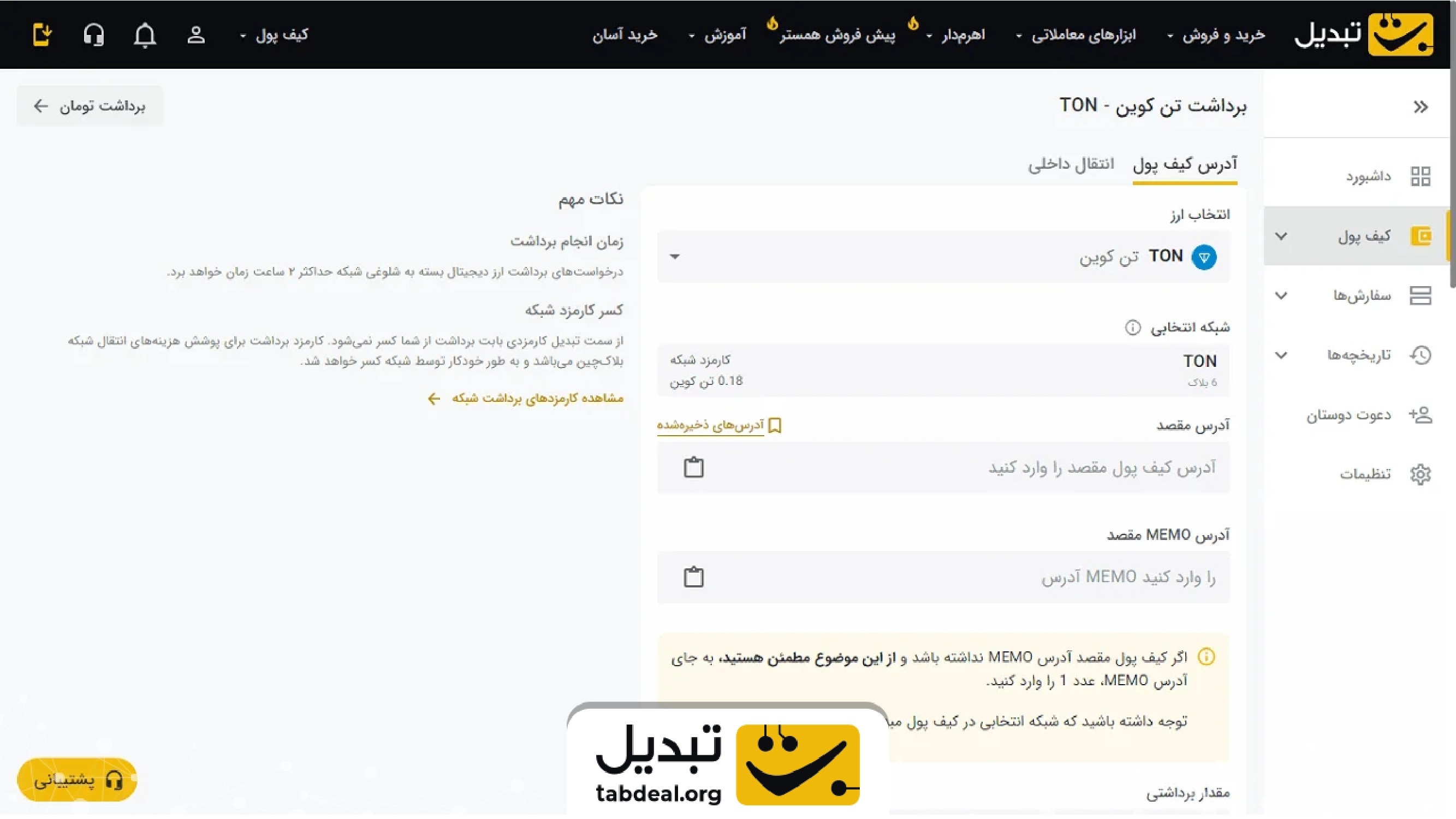The height and width of the screenshot is (819, 1456).
Task: Open the اهرم‌دار header menu
Action: coord(956,35)
